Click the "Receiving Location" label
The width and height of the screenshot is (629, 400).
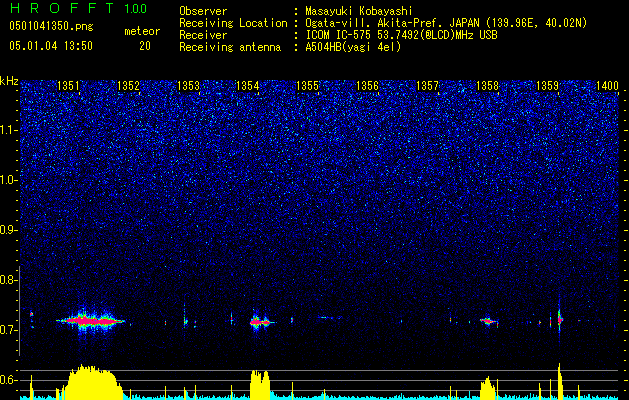pyautogui.click(x=233, y=23)
